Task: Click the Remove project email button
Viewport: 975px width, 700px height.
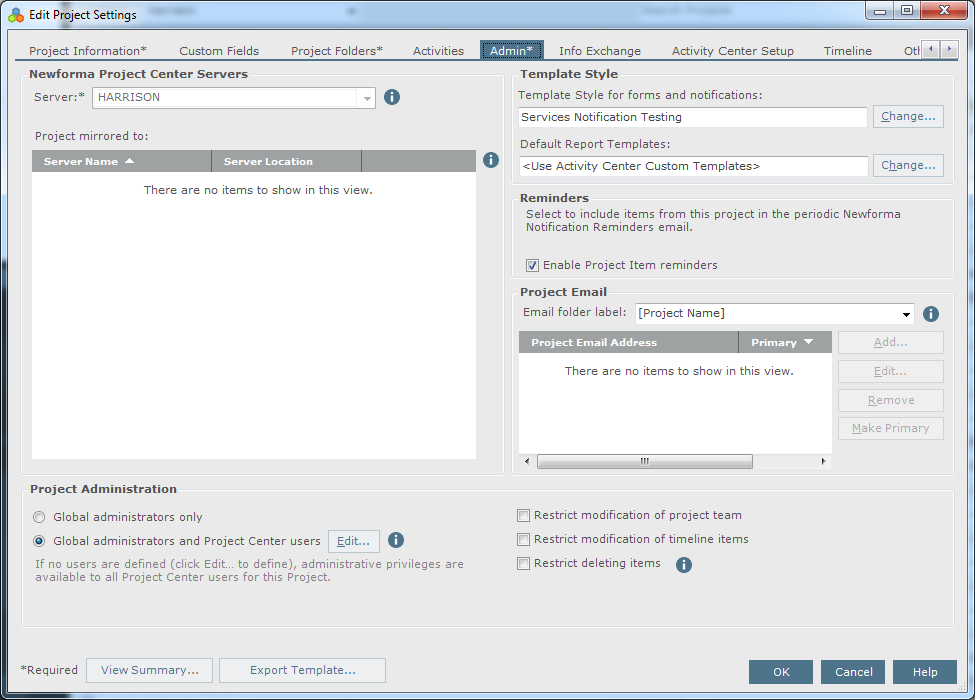Action: click(x=890, y=400)
